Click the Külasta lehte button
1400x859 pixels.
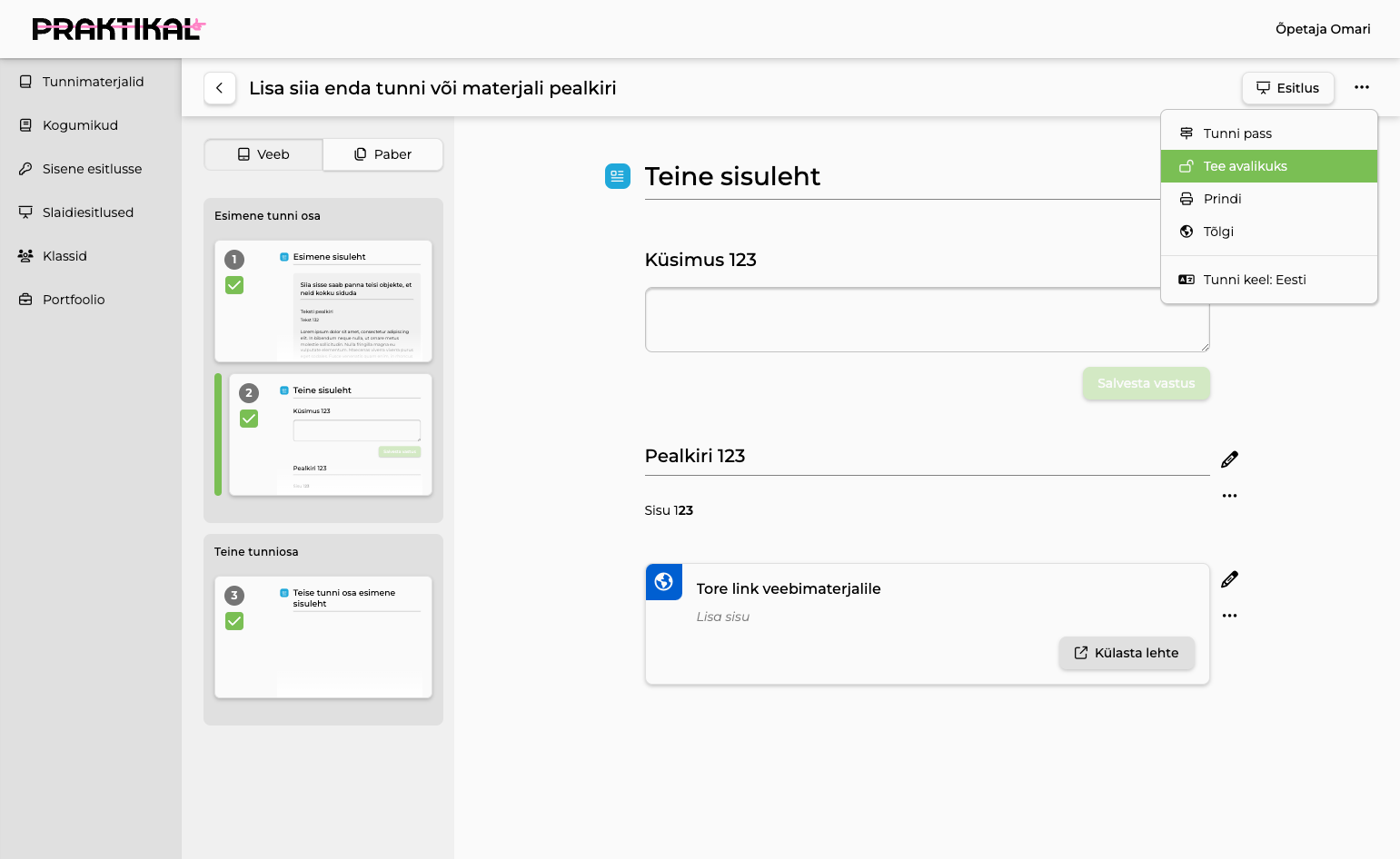tap(1127, 653)
